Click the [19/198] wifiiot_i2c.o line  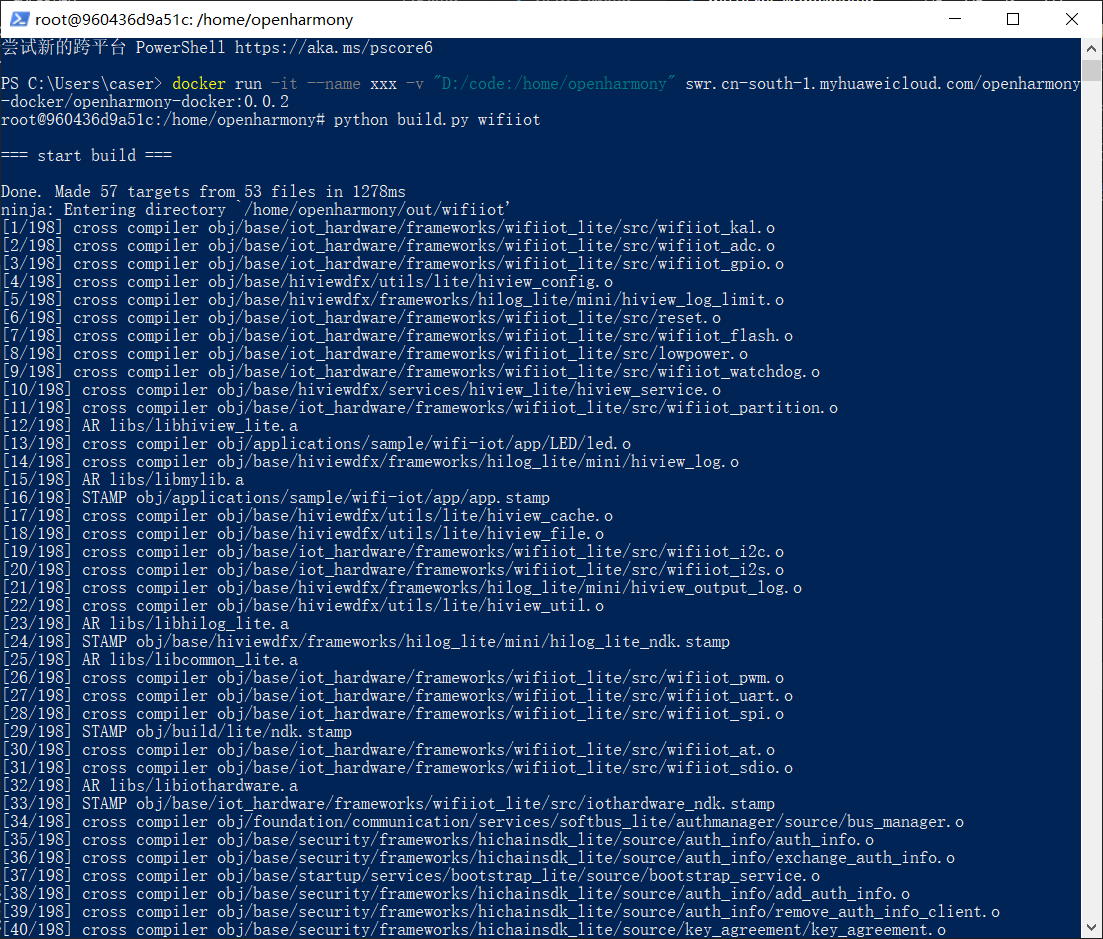click(x=393, y=551)
